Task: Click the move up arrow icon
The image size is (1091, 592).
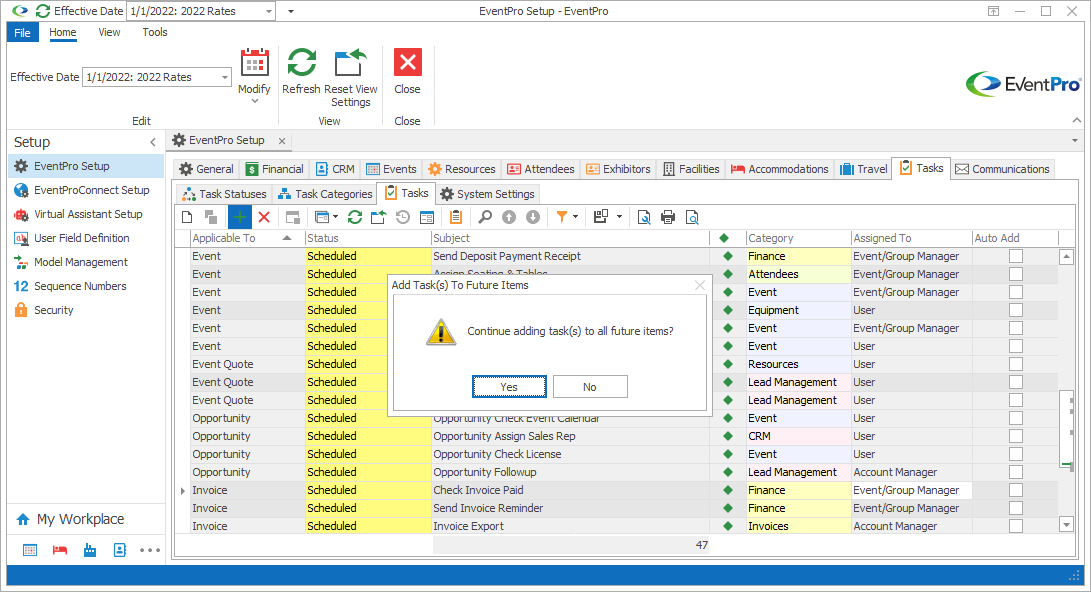Action: (x=509, y=217)
